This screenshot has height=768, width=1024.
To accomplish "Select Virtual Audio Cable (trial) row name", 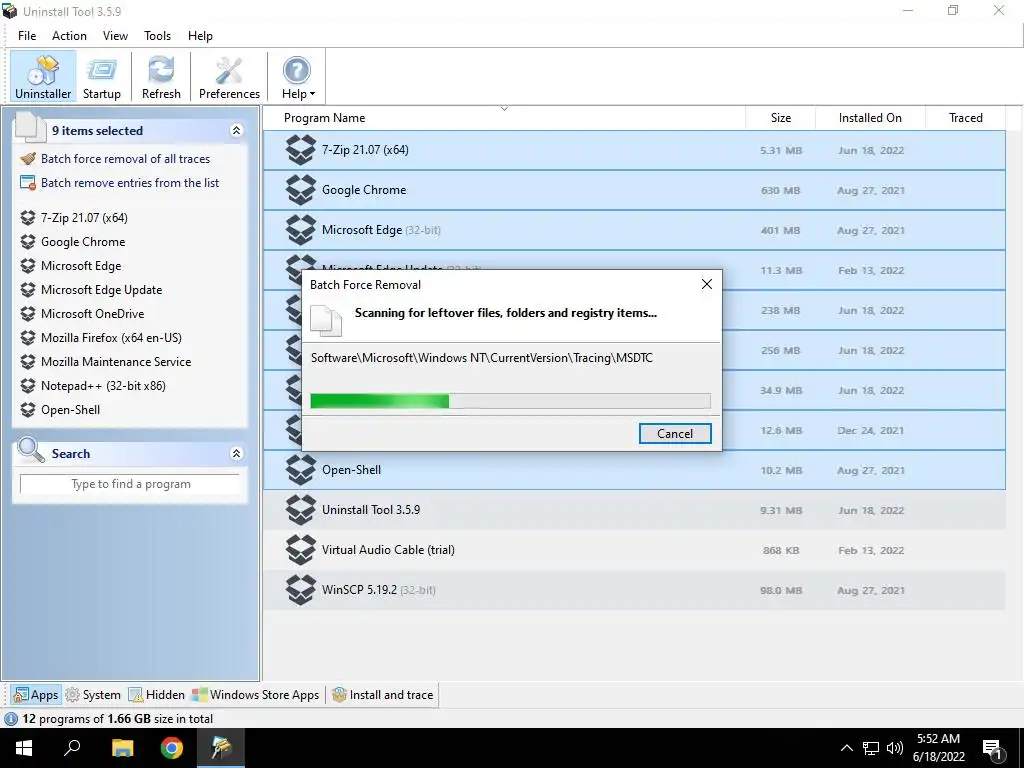I will point(388,550).
